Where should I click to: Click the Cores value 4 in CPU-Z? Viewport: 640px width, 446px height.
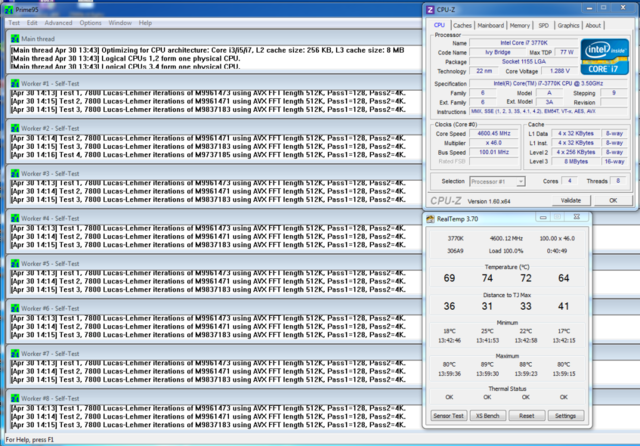[x=569, y=181]
